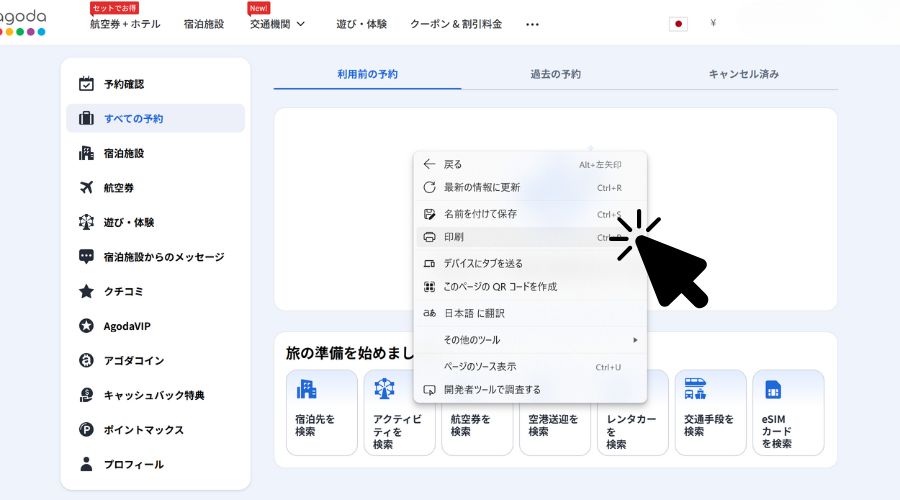Choose 名前を付けて保存 in the context menu
Image resolution: width=900 pixels, height=500 pixels.
[480, 214]
